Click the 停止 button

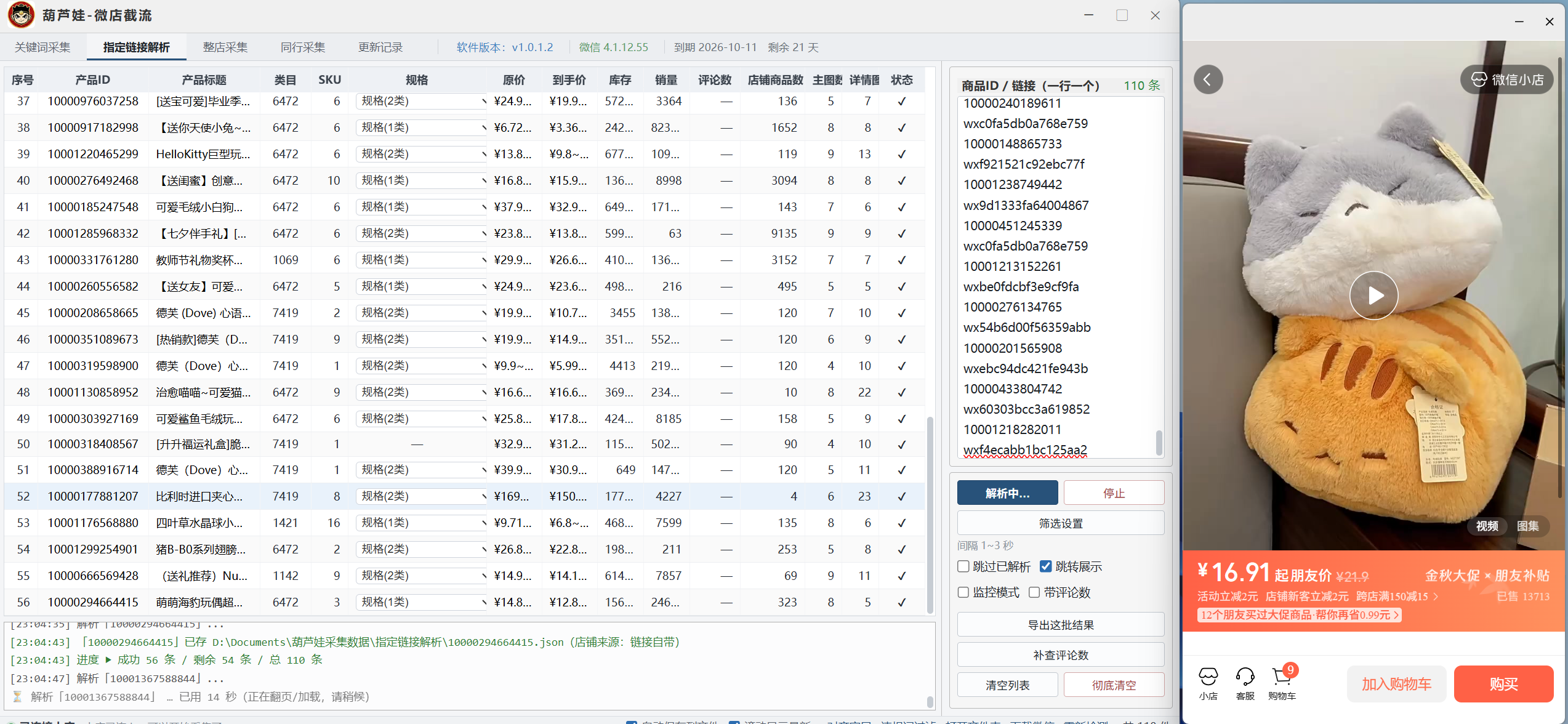(1114, 493)
